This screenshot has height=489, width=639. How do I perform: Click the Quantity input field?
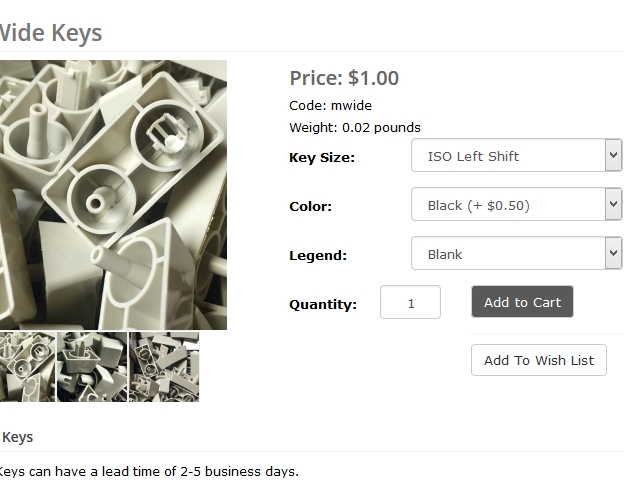tap(410, 303)
